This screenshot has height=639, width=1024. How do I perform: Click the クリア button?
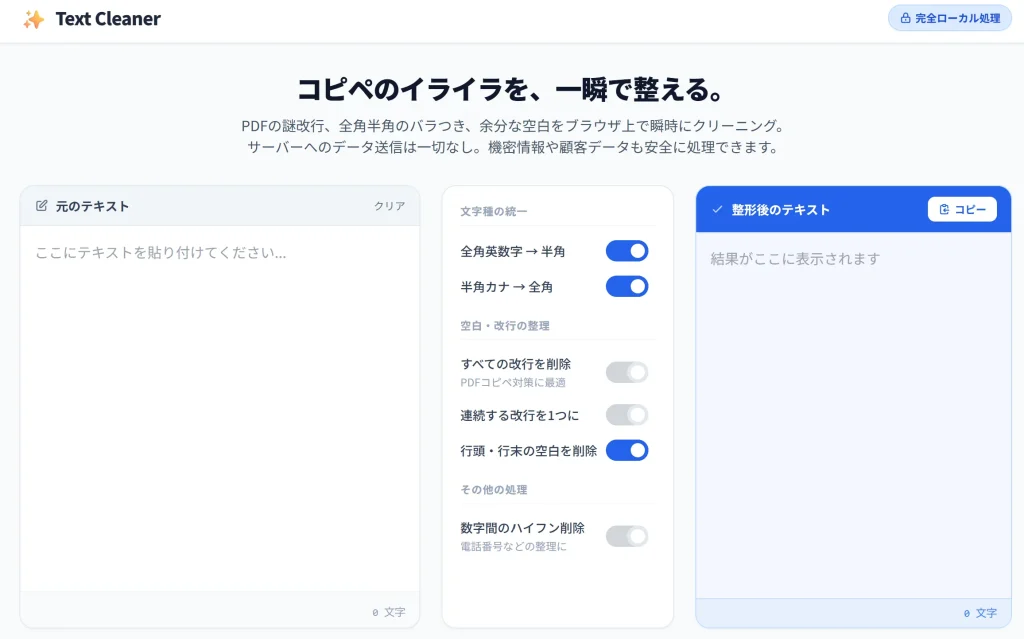[x=389, y=206]
